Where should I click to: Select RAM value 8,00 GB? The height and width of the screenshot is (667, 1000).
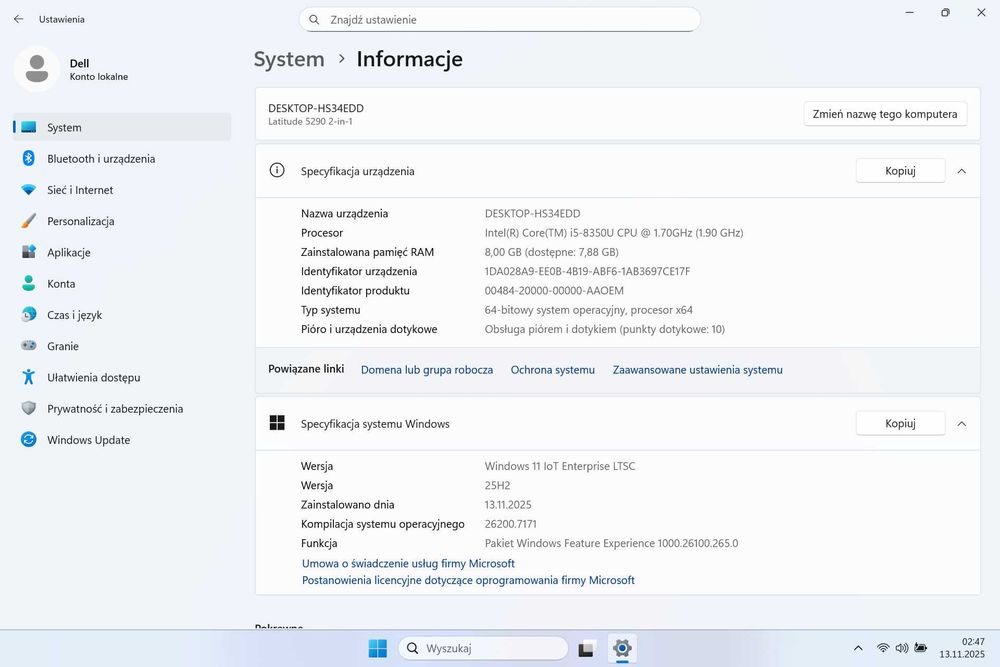(x=551, y=252)
